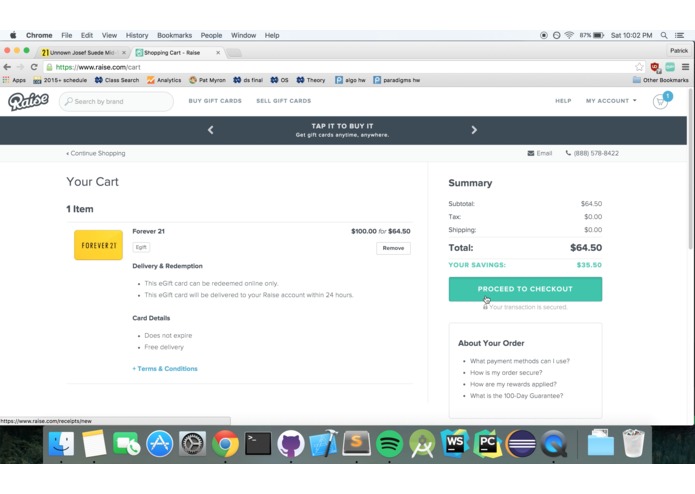Click the Email contact link
695x494 pixels.
539,153
